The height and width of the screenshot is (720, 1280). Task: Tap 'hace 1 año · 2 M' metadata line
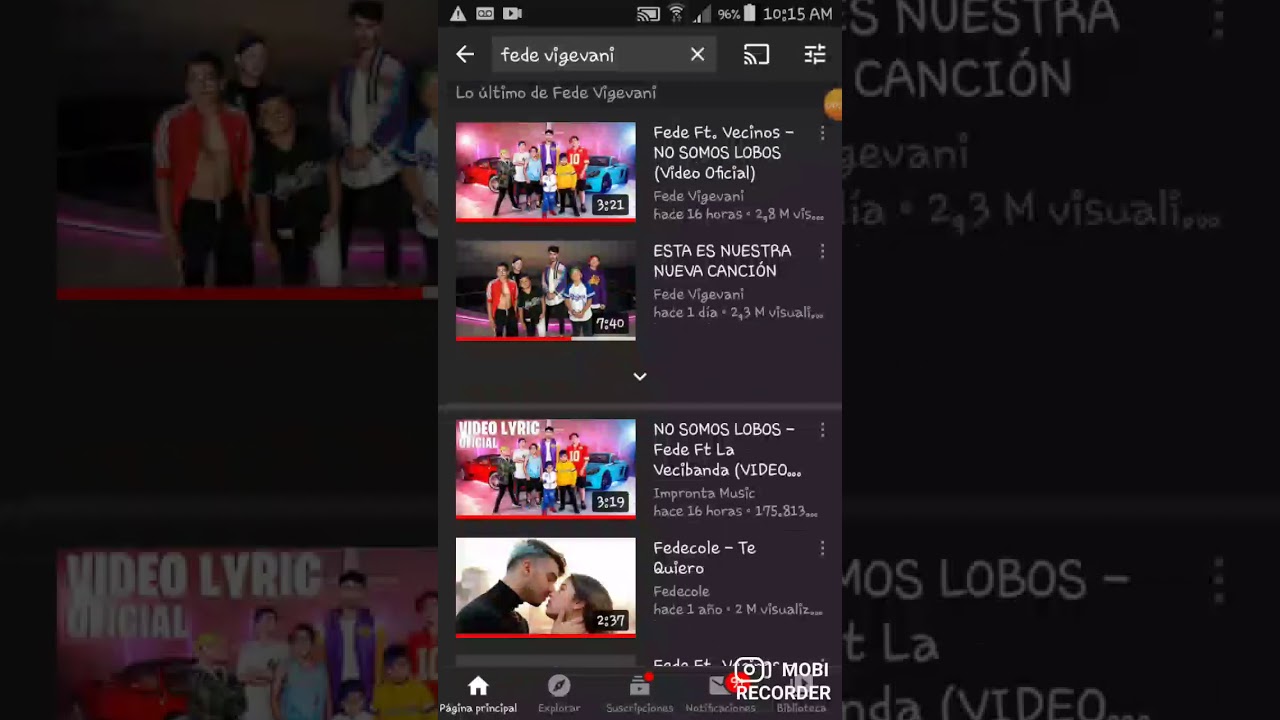coord(738,609)
